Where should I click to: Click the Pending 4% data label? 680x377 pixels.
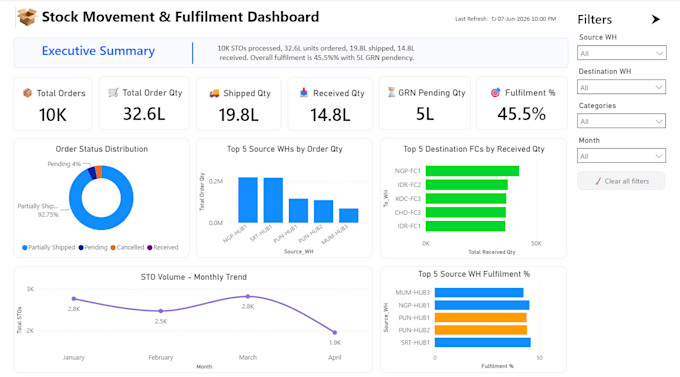(64, 164)
